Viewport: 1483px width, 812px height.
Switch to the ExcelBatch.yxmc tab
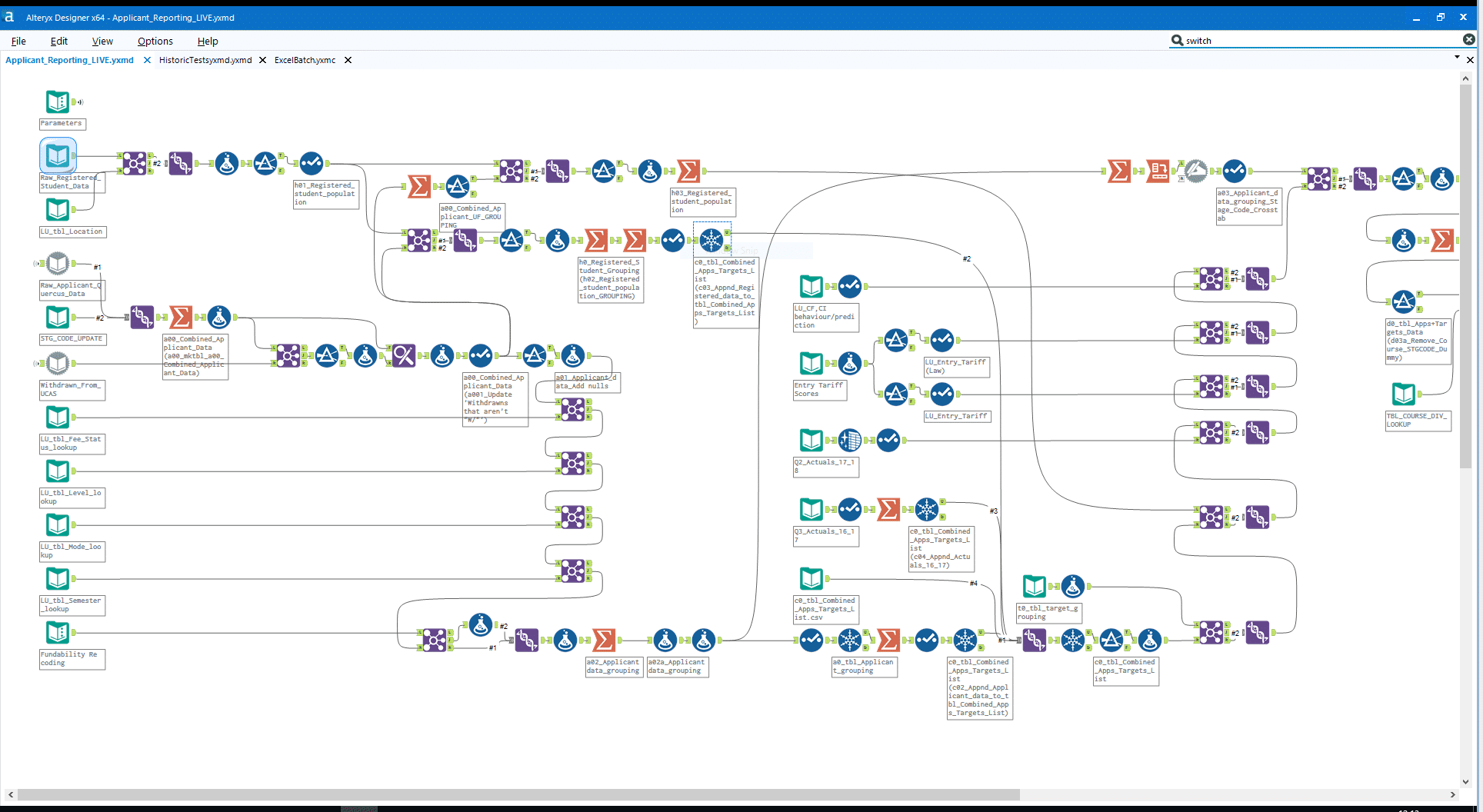point(303,60)
